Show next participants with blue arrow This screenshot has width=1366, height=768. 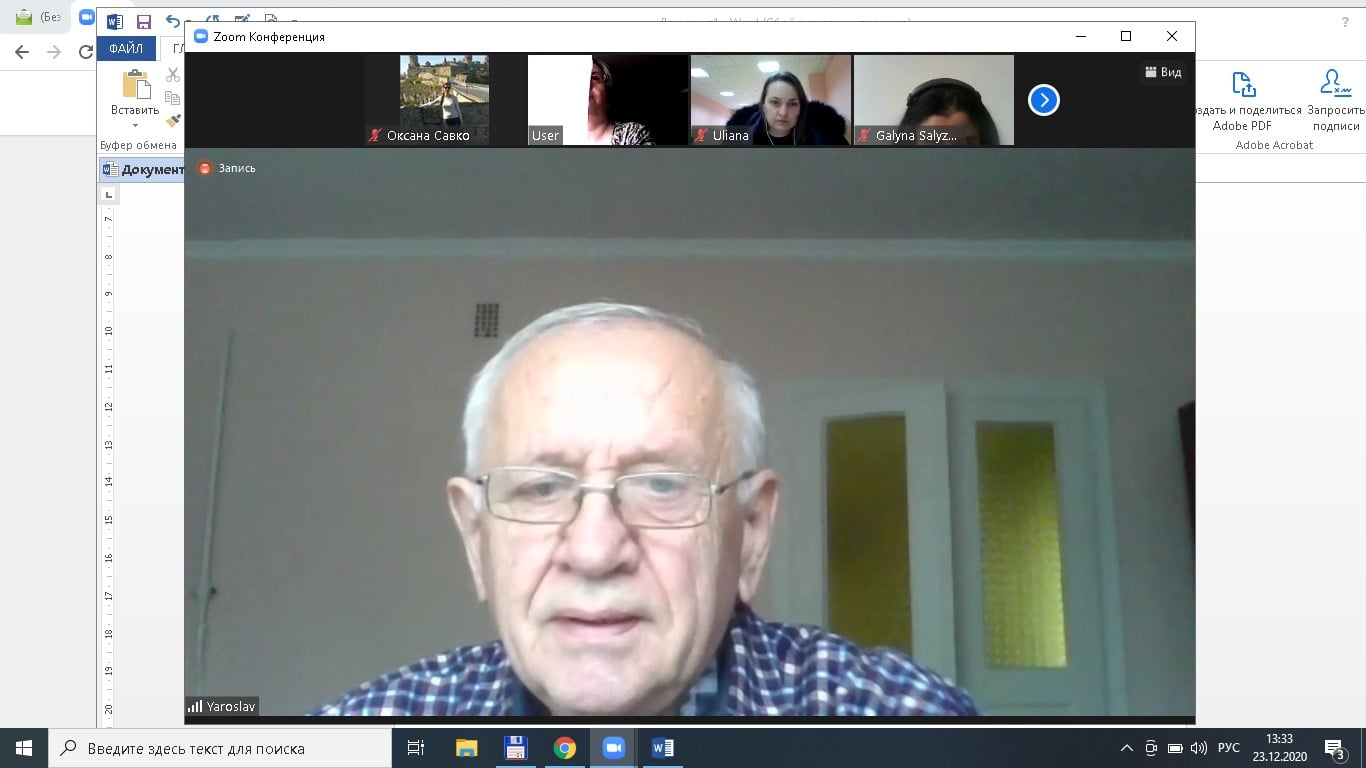(1043, 100)
